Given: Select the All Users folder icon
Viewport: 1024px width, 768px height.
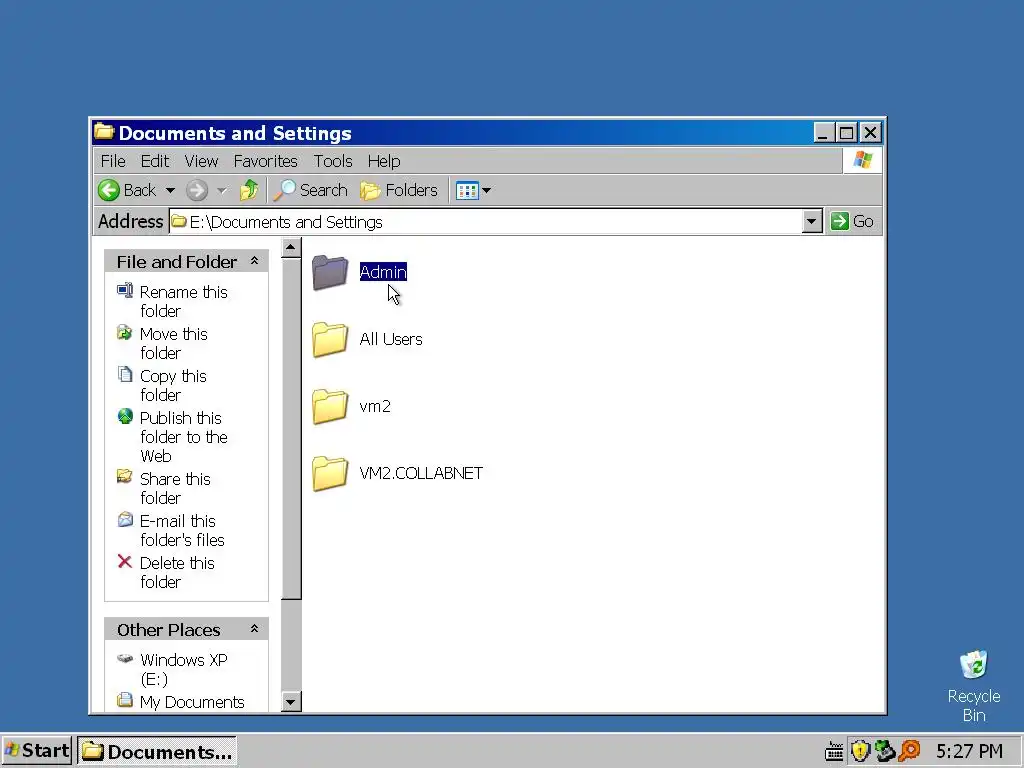Looking at the screenshot, I should pos(330,339).
